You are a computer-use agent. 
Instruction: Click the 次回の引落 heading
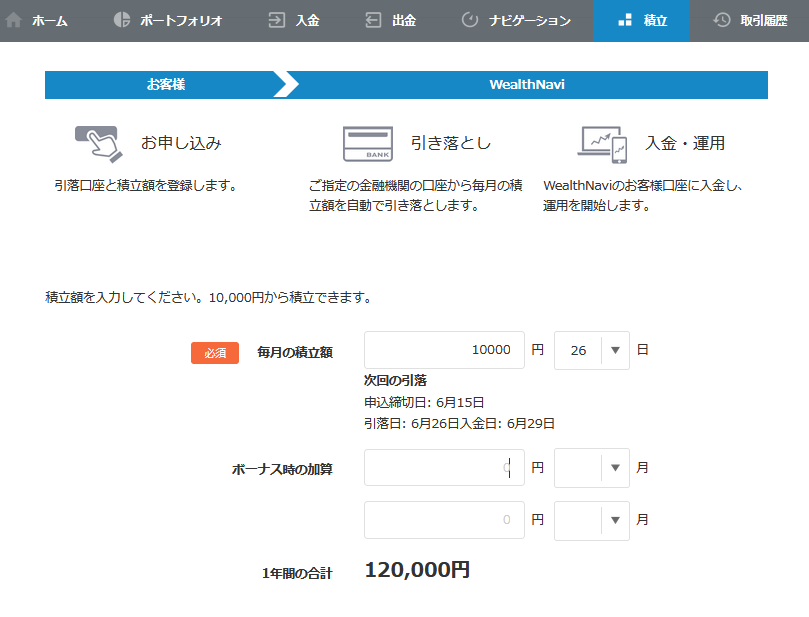click(x=395, y=381)
